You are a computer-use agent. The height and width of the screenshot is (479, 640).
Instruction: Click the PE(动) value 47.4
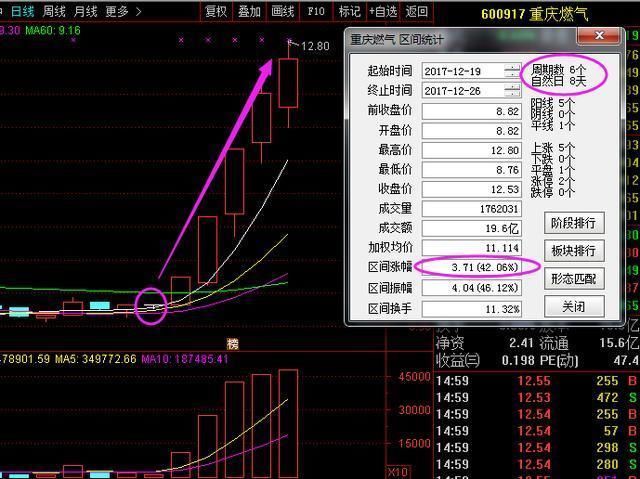(626, 360)
